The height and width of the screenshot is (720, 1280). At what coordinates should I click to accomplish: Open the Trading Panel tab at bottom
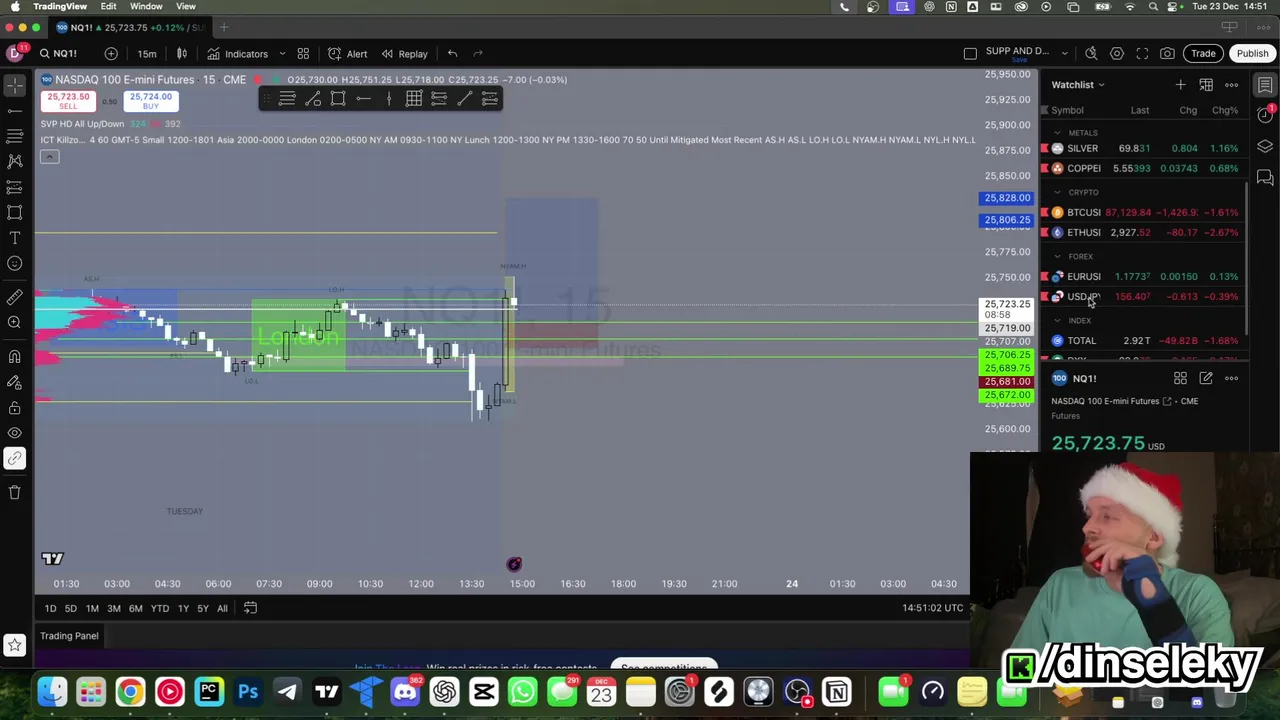(x=69, y=636)
